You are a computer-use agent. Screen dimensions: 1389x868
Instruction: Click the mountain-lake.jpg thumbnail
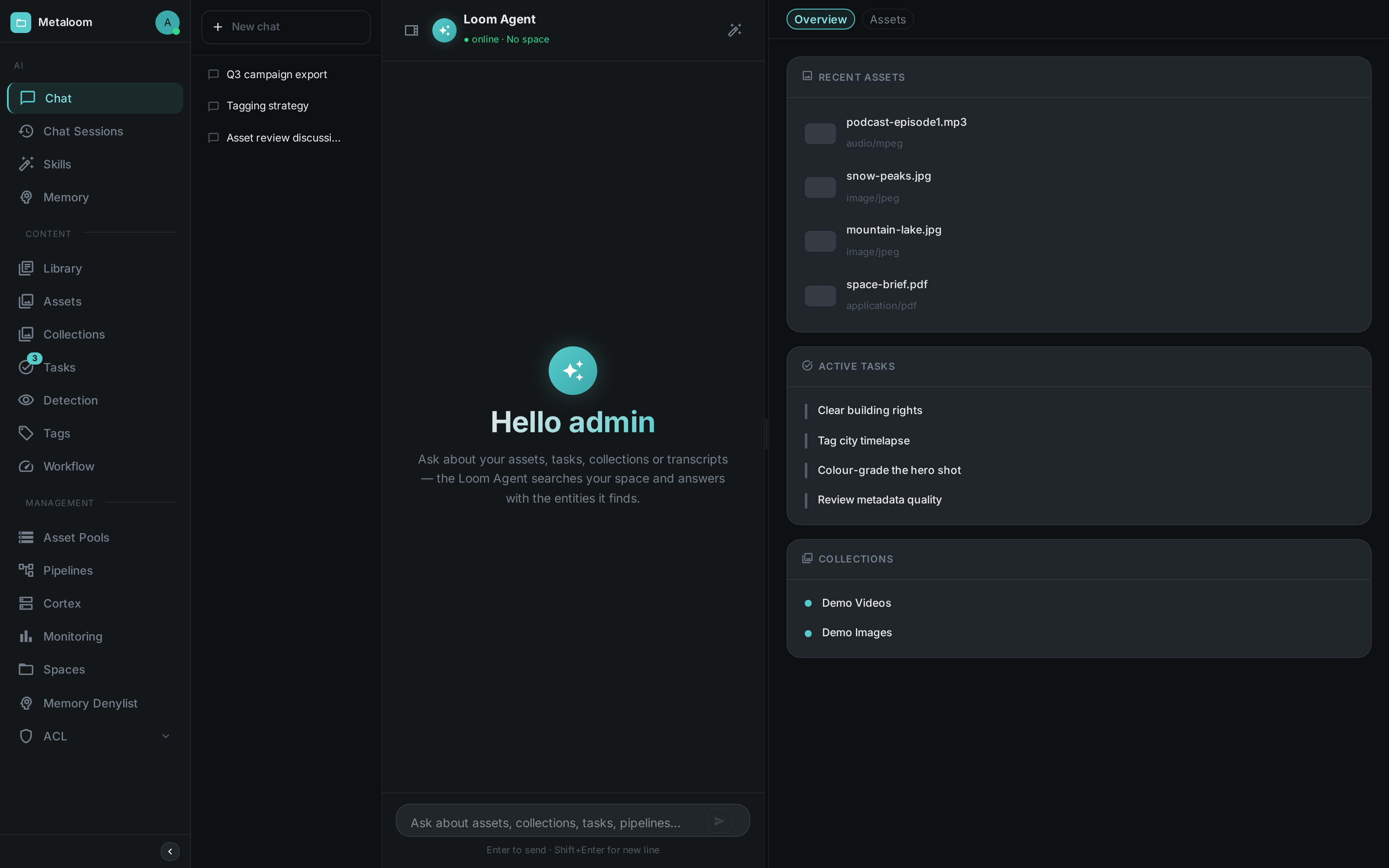[x=820, y=242]
